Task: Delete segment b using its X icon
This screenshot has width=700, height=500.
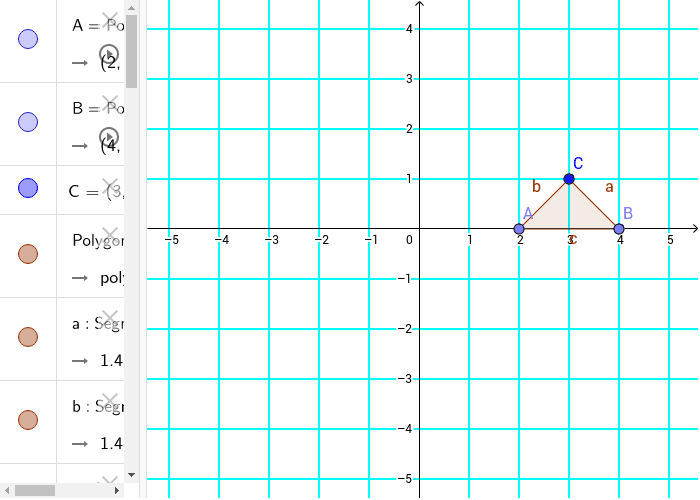Action: [x=110, y=401]
